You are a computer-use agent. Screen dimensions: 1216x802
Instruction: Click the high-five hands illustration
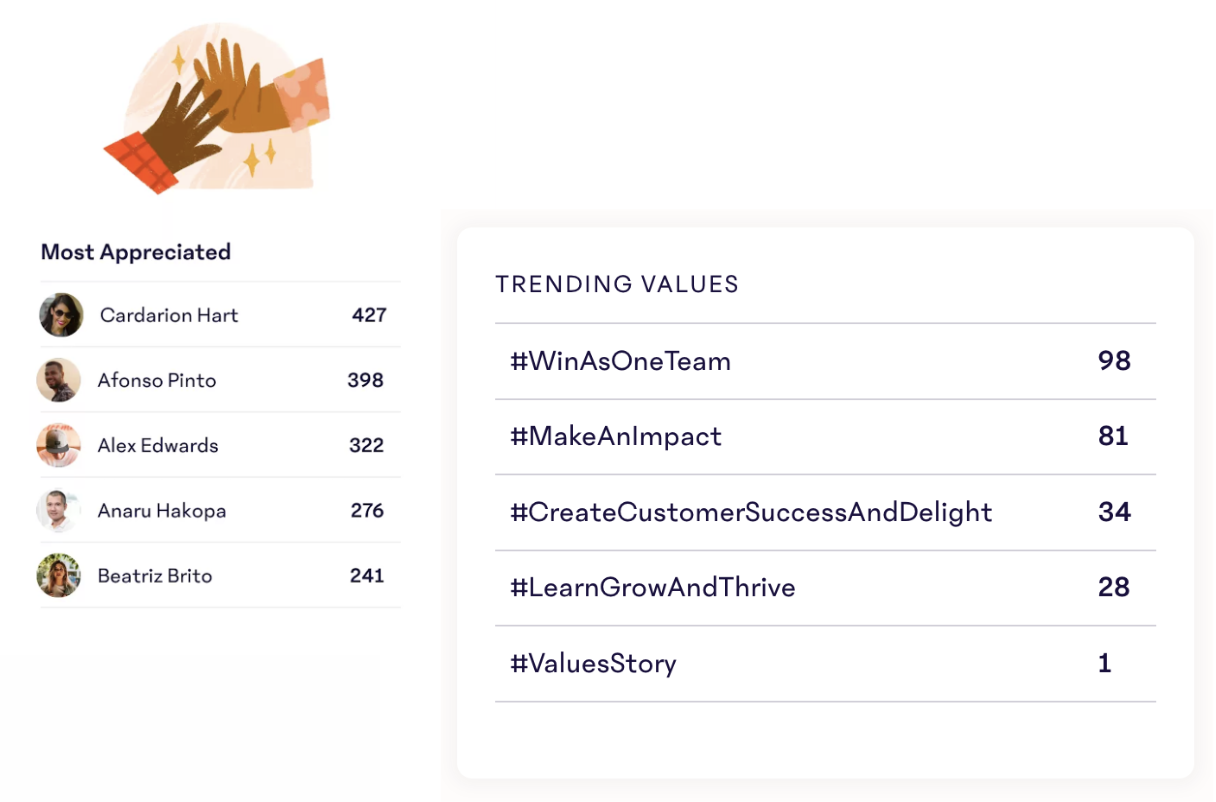(219, 108)
